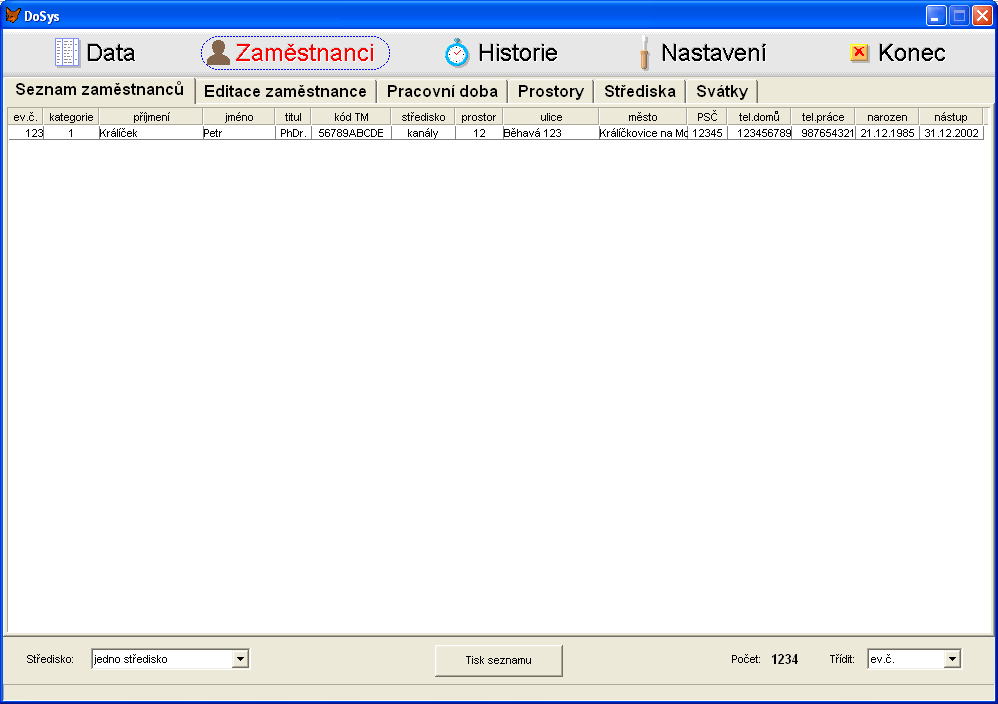Expand the Středisko dropdown arrow
The image size is (998, 704).
pyautogui.click(x=240, y=659)
